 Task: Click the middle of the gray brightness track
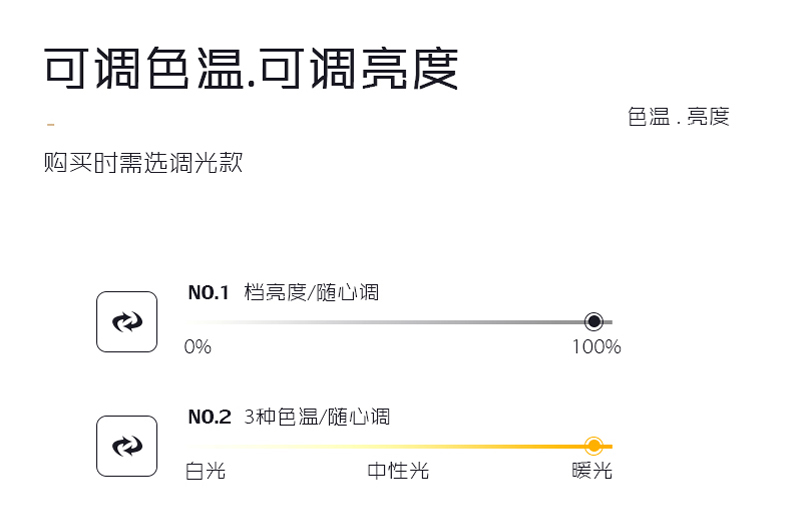click(401, 322)
